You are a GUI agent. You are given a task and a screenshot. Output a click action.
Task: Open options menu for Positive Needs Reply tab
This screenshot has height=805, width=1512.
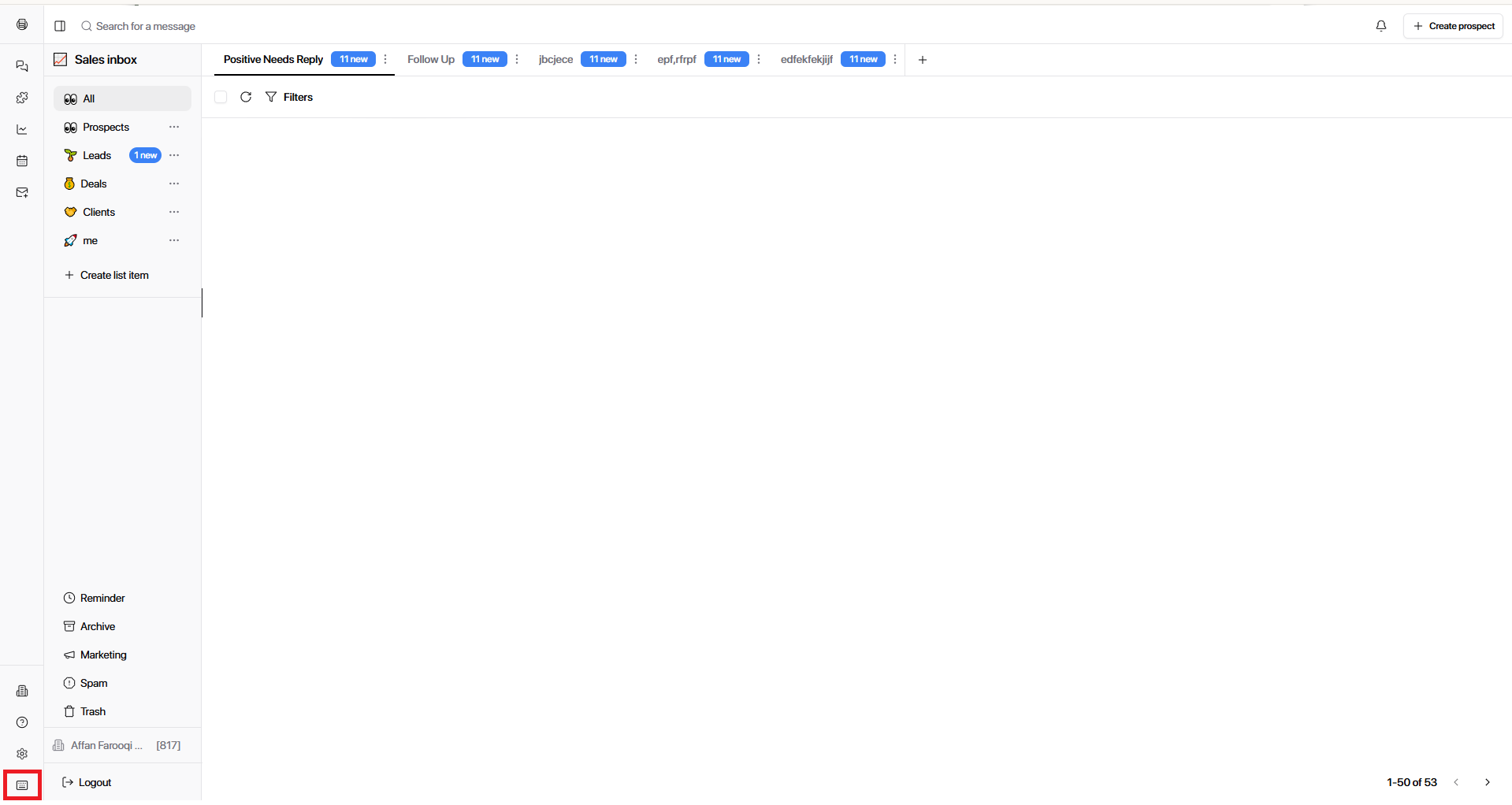[x=385, y=59]
